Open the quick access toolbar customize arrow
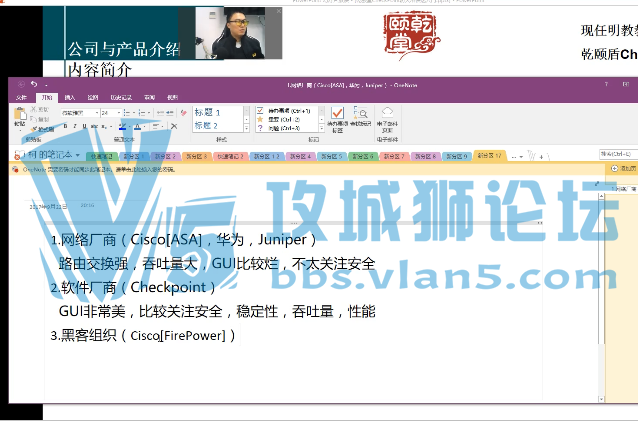638x421 pixels. 46,85
